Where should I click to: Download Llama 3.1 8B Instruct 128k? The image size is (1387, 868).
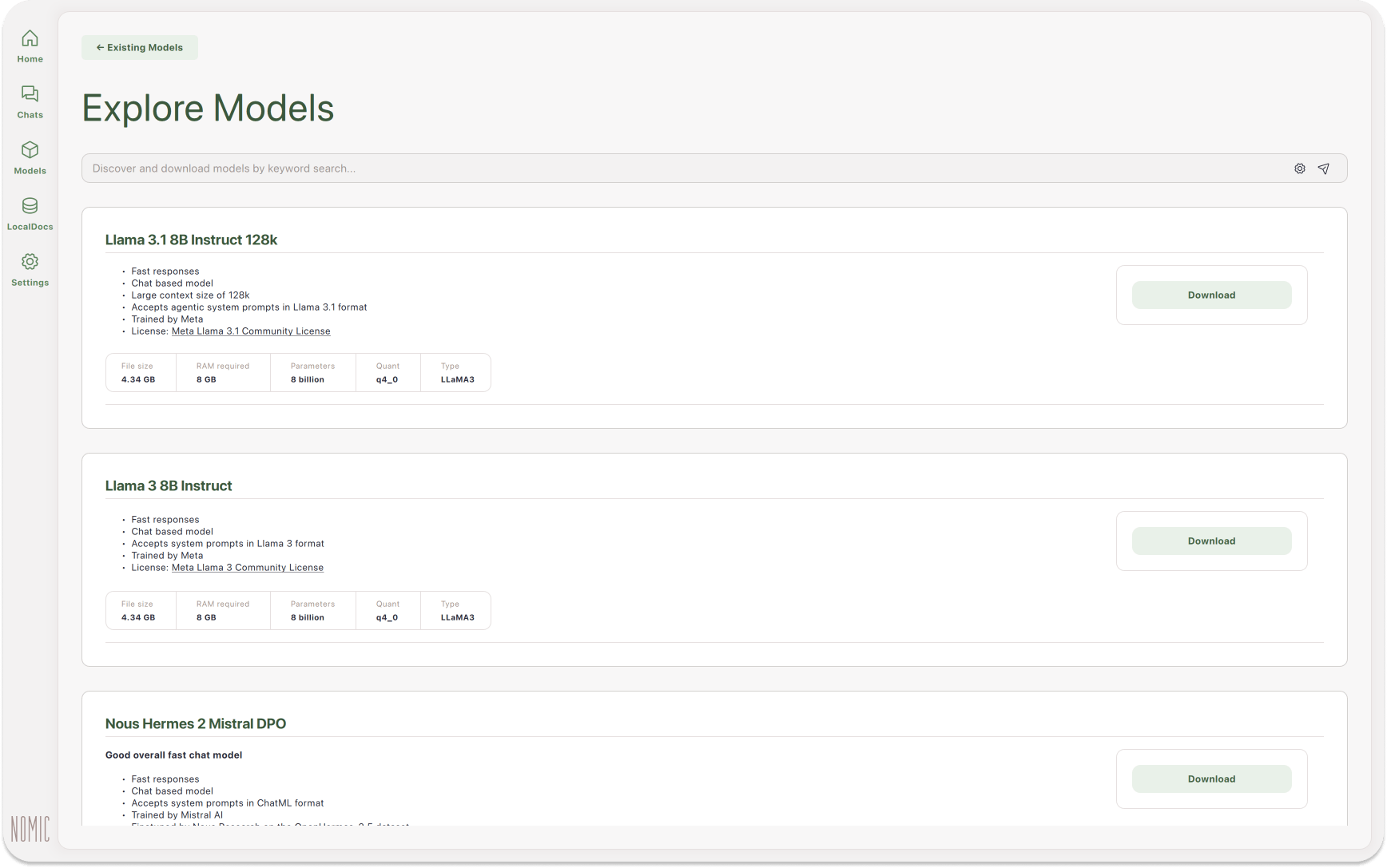tap(1211, 295)
